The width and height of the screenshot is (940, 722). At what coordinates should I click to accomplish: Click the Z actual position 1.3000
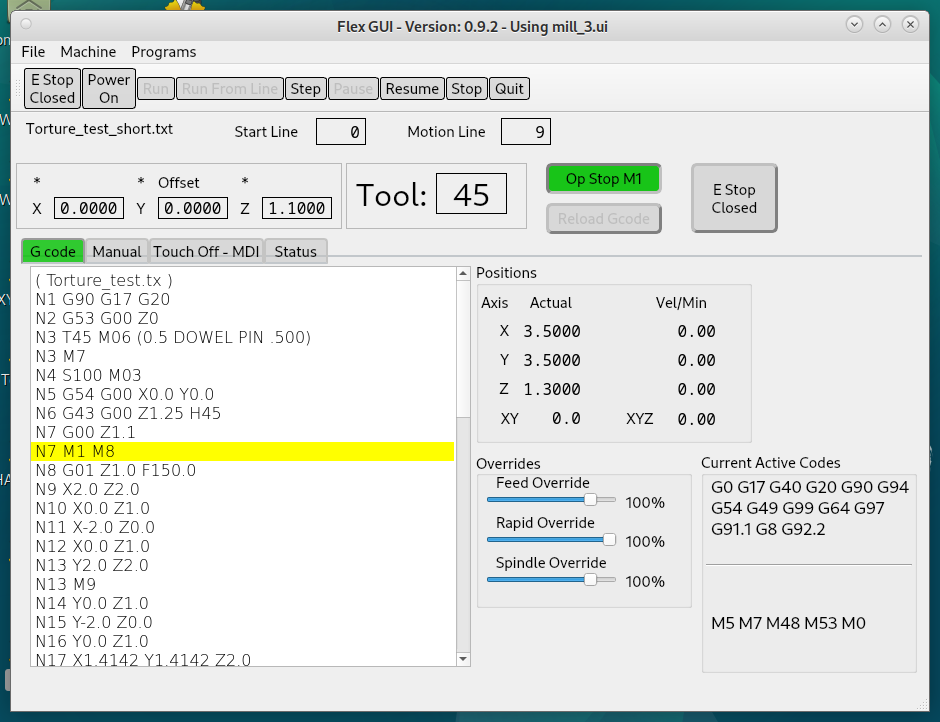tap(552, 390)
